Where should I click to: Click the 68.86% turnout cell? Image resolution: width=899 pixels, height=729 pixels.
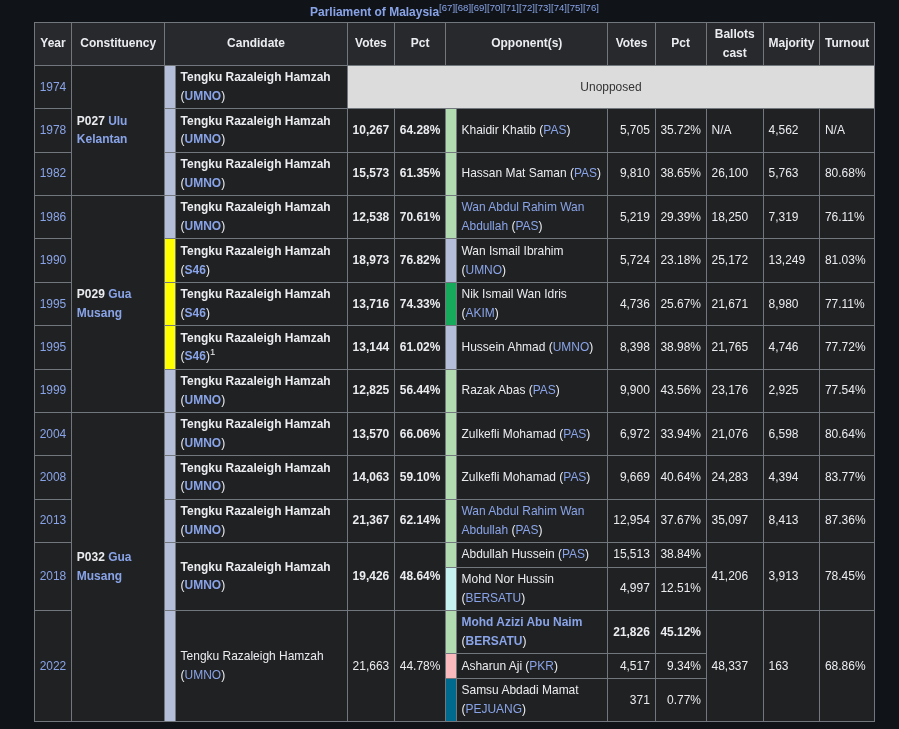[847, 666]
